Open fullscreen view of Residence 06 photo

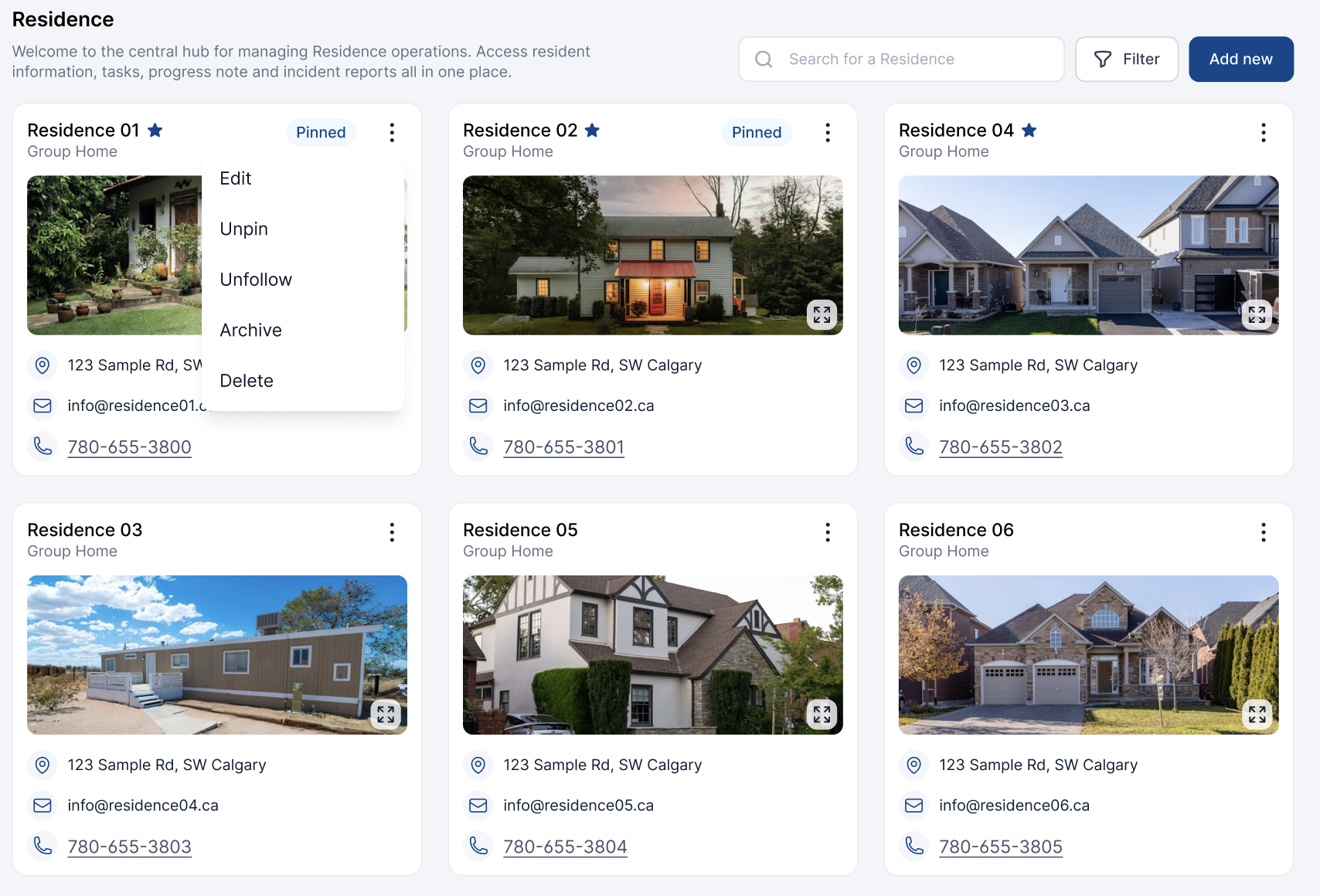tap(1257, 714)
